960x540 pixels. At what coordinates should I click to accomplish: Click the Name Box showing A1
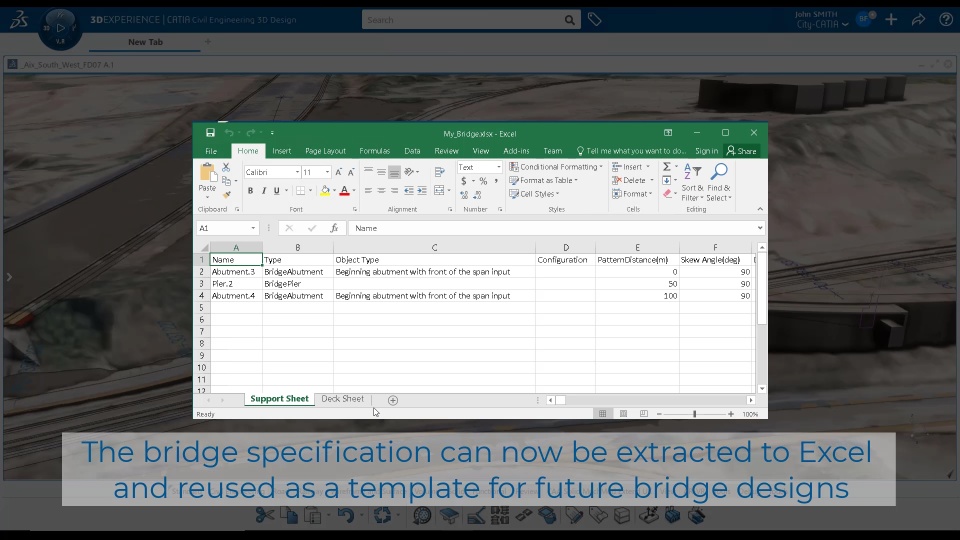[227, 228]
